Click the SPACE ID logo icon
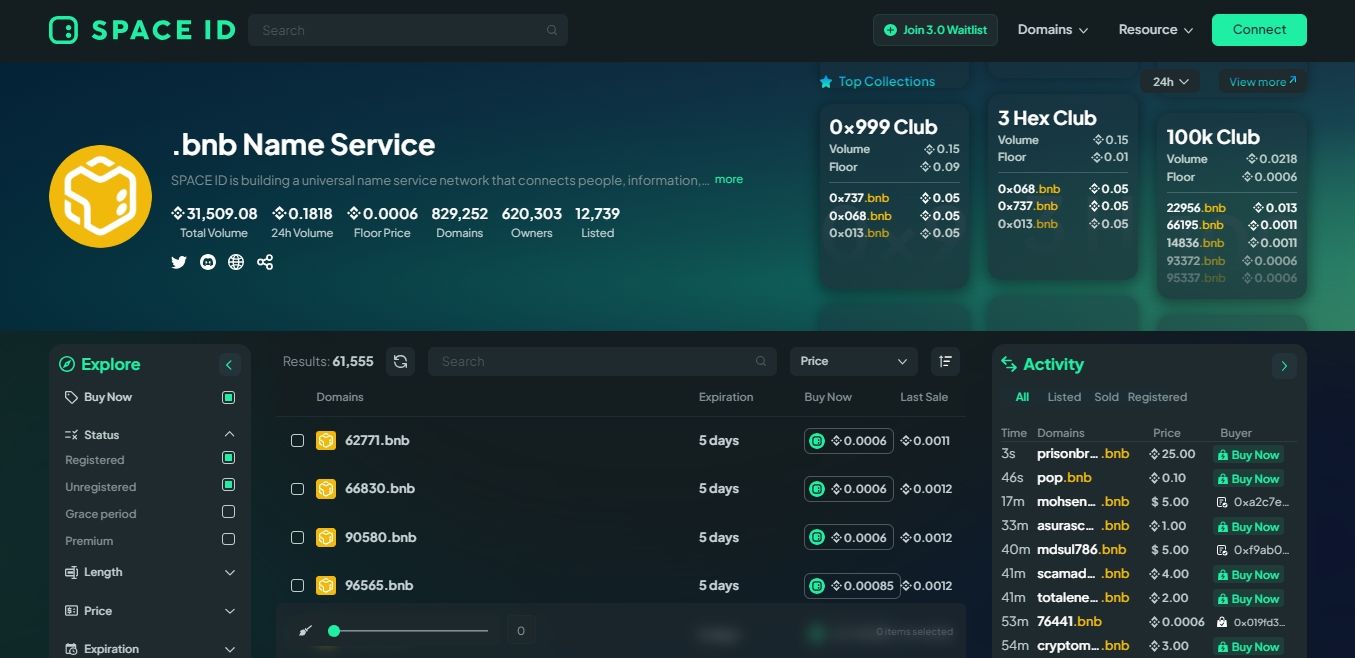The height and width of the screenshot is (658, 1355). click(x=63, y=30)
